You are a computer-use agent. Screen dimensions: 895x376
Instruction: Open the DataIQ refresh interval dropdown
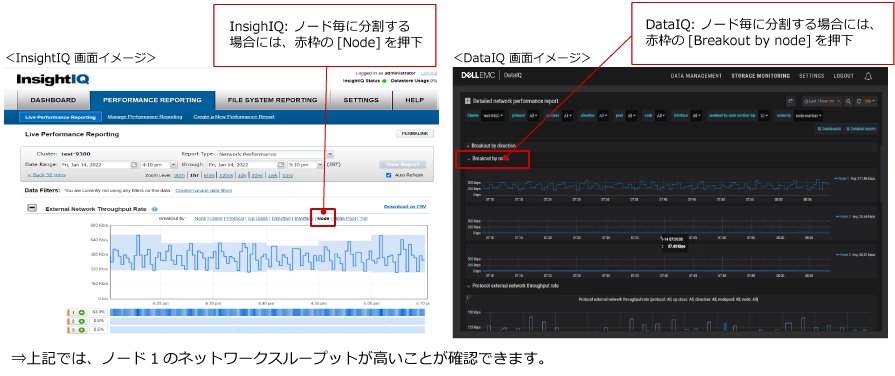point(870,101)
